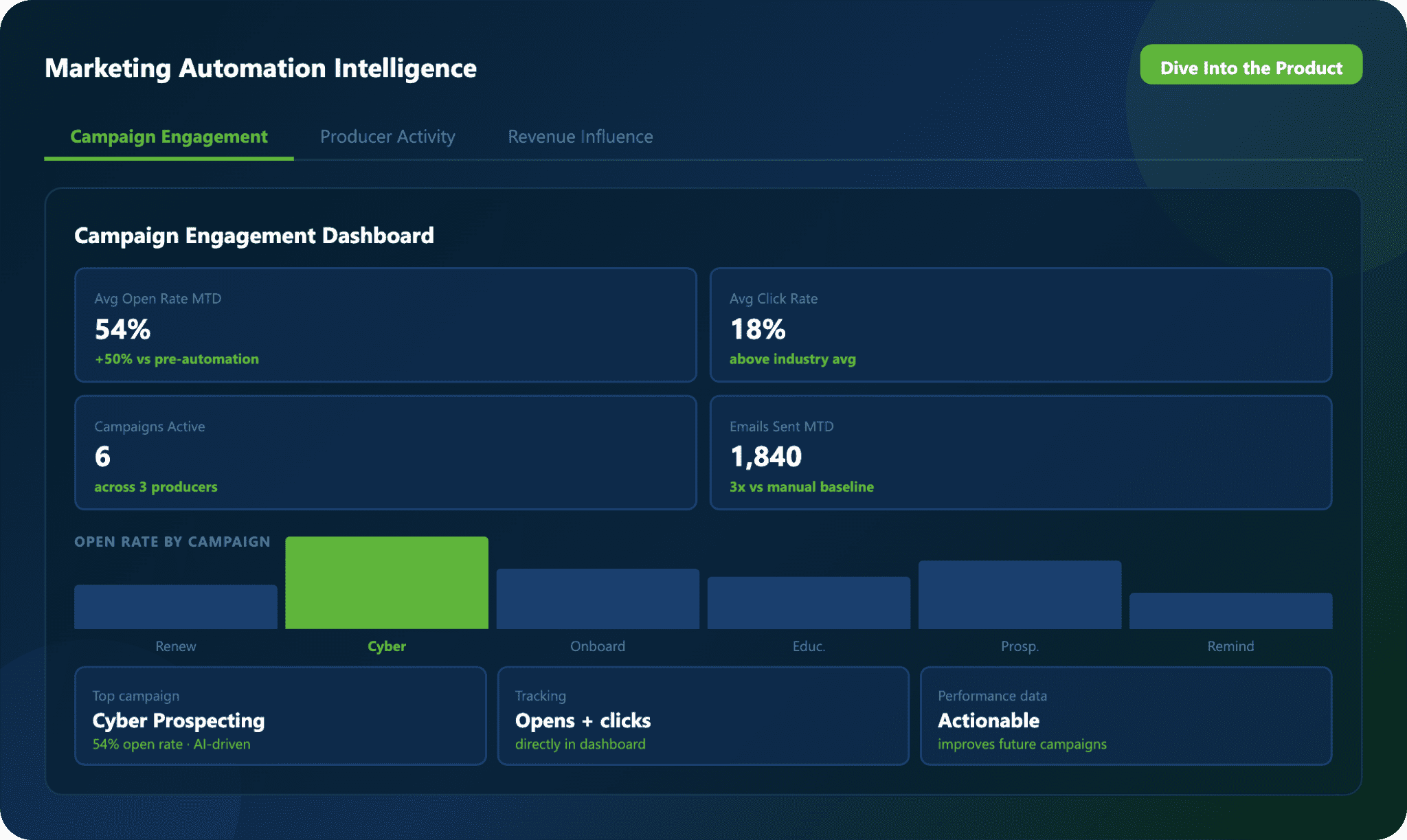Image resolution: width=1407 pixels, height=840 pixels.
Task: Select the Renew bar in chart
Action: (176, 606)
